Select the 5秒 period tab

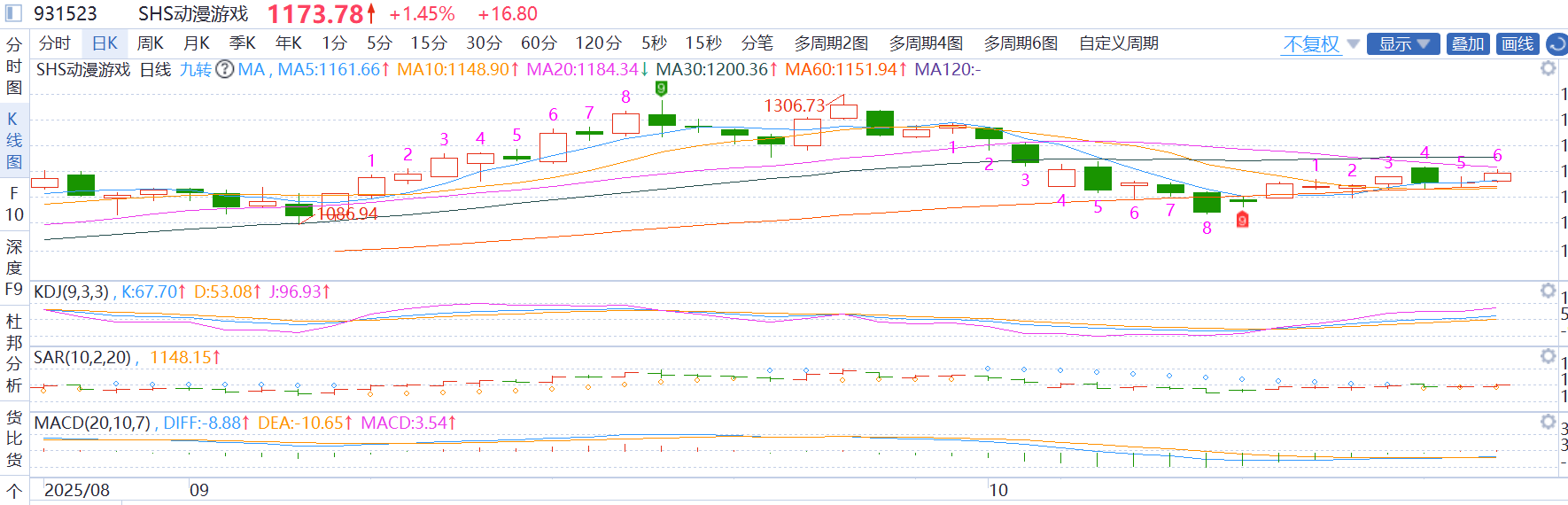[x=654, y=43]
